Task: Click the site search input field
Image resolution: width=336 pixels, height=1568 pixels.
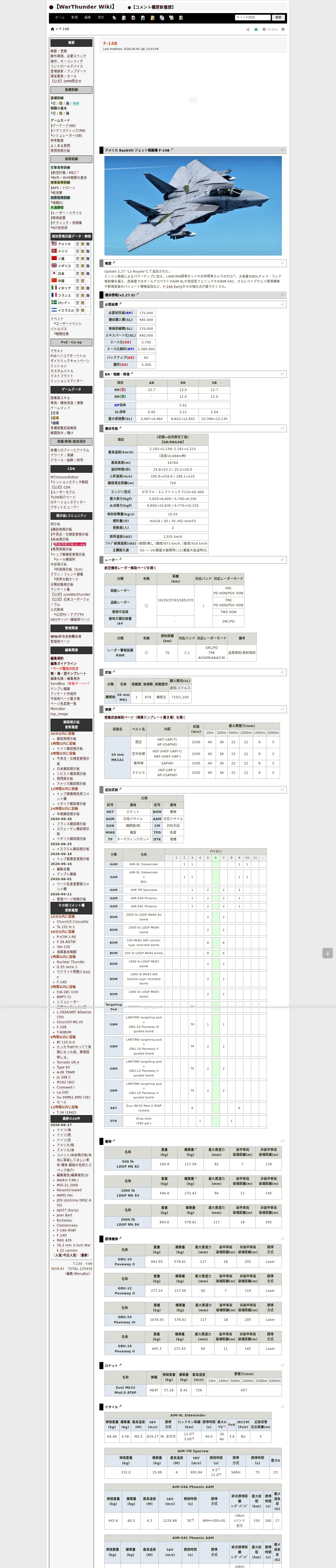Action: click(x=253, y=18)
